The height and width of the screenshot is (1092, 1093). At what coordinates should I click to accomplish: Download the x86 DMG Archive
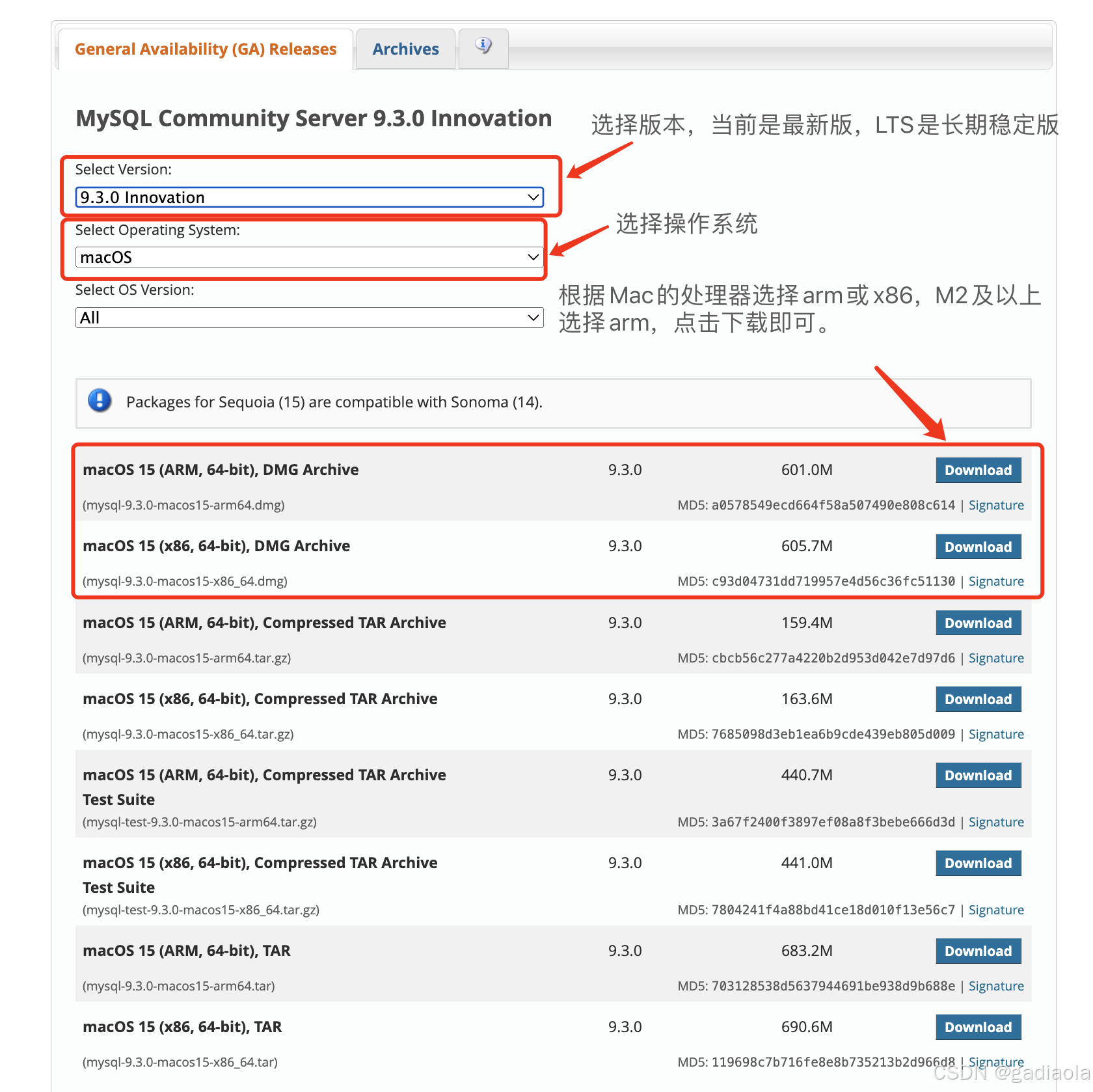coord(978,547)
